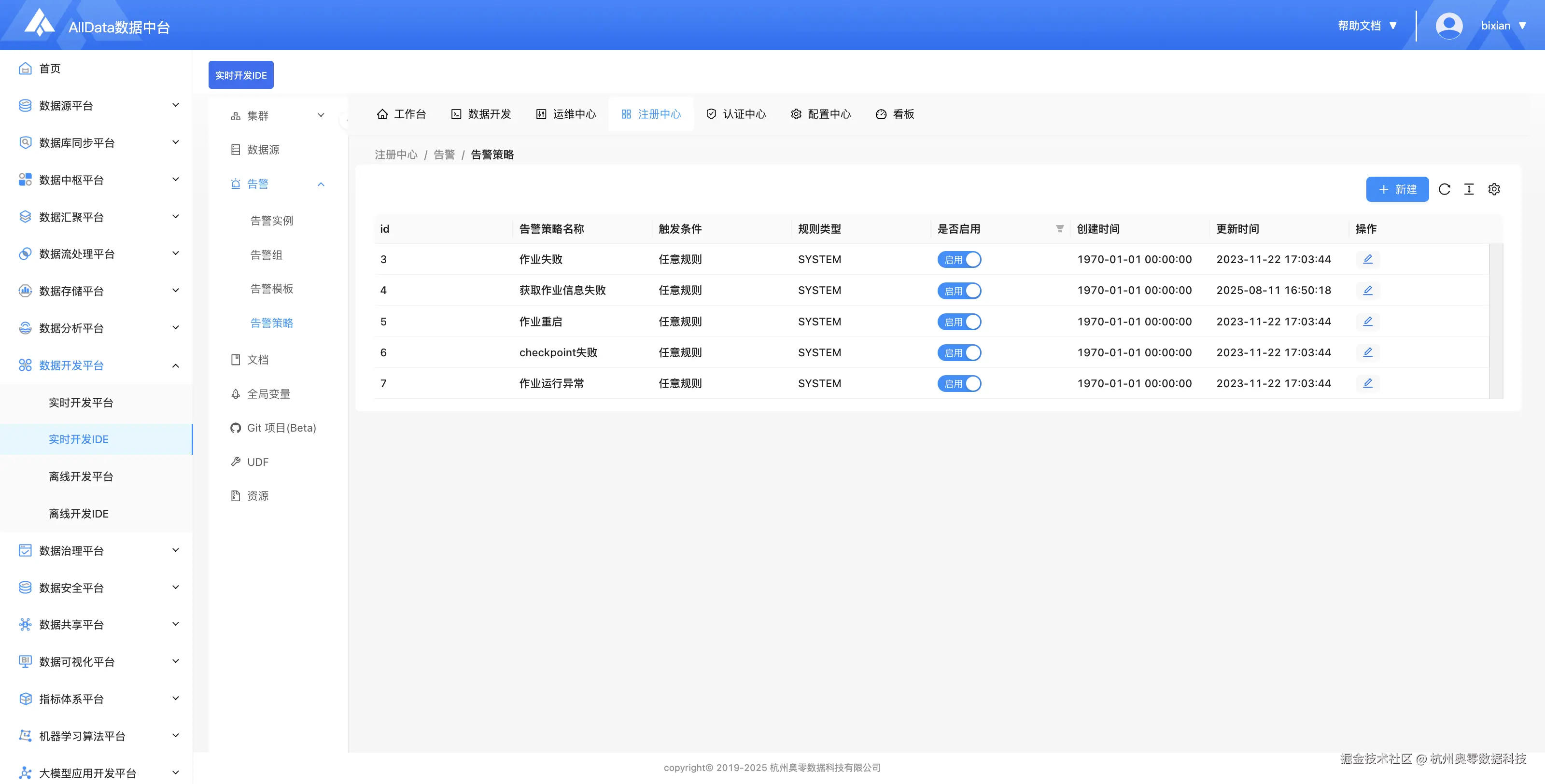Edit the 获取作业信息失败 policy with pencil icon
This screenshot has height=784, width=1545.
pos(1368,290)
